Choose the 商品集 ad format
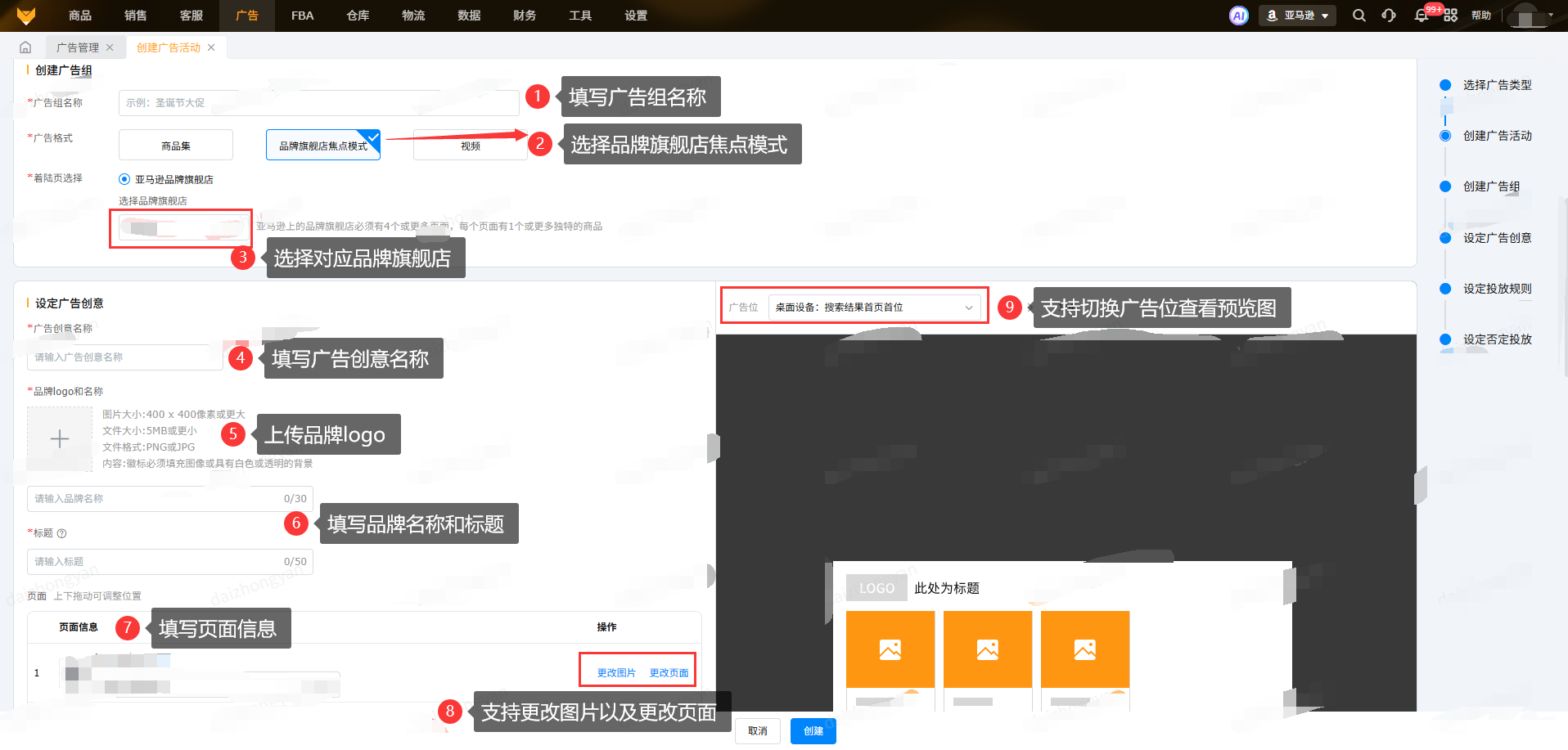Screen dimensions: 1568x750 (176, 146)
